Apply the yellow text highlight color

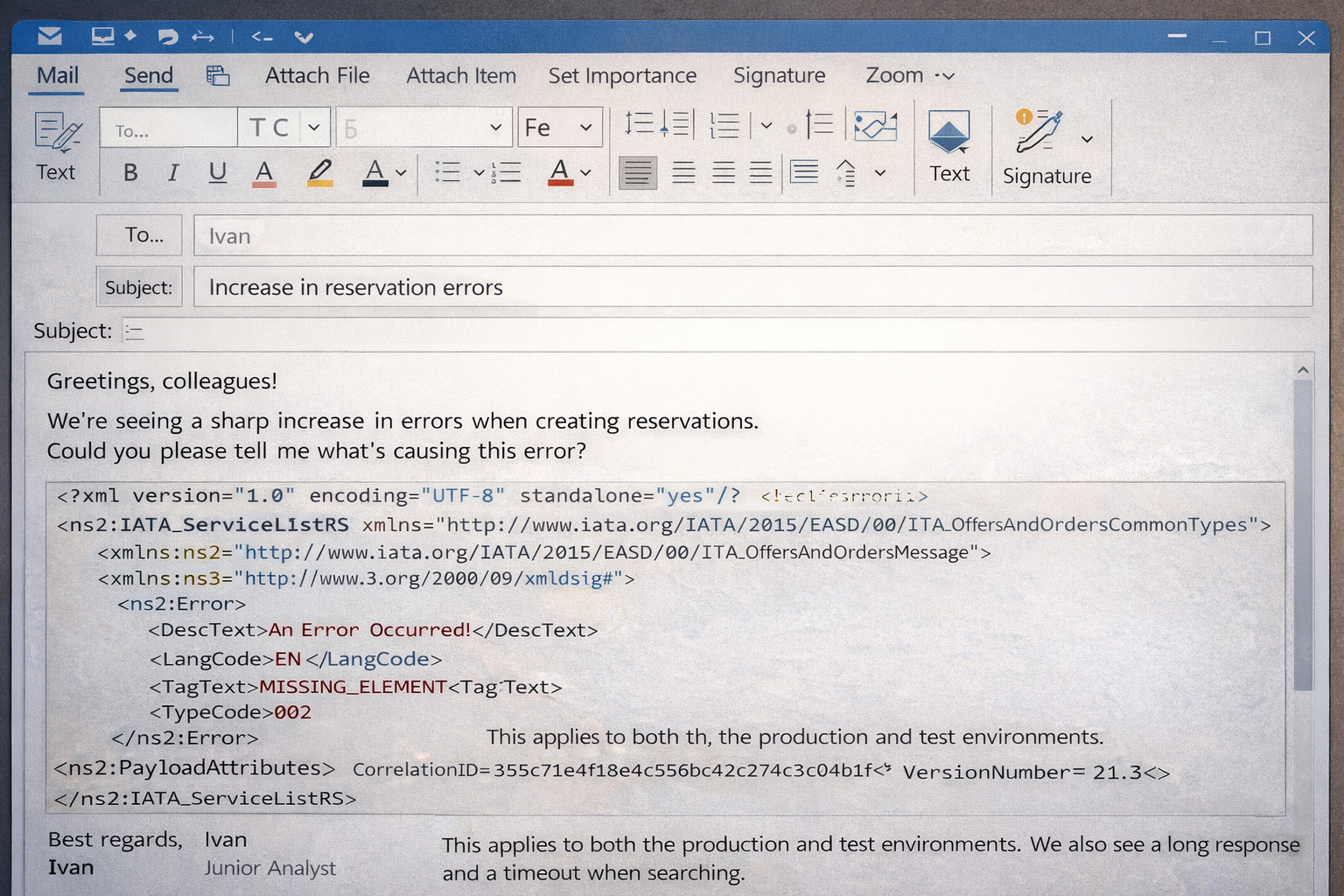320,172
